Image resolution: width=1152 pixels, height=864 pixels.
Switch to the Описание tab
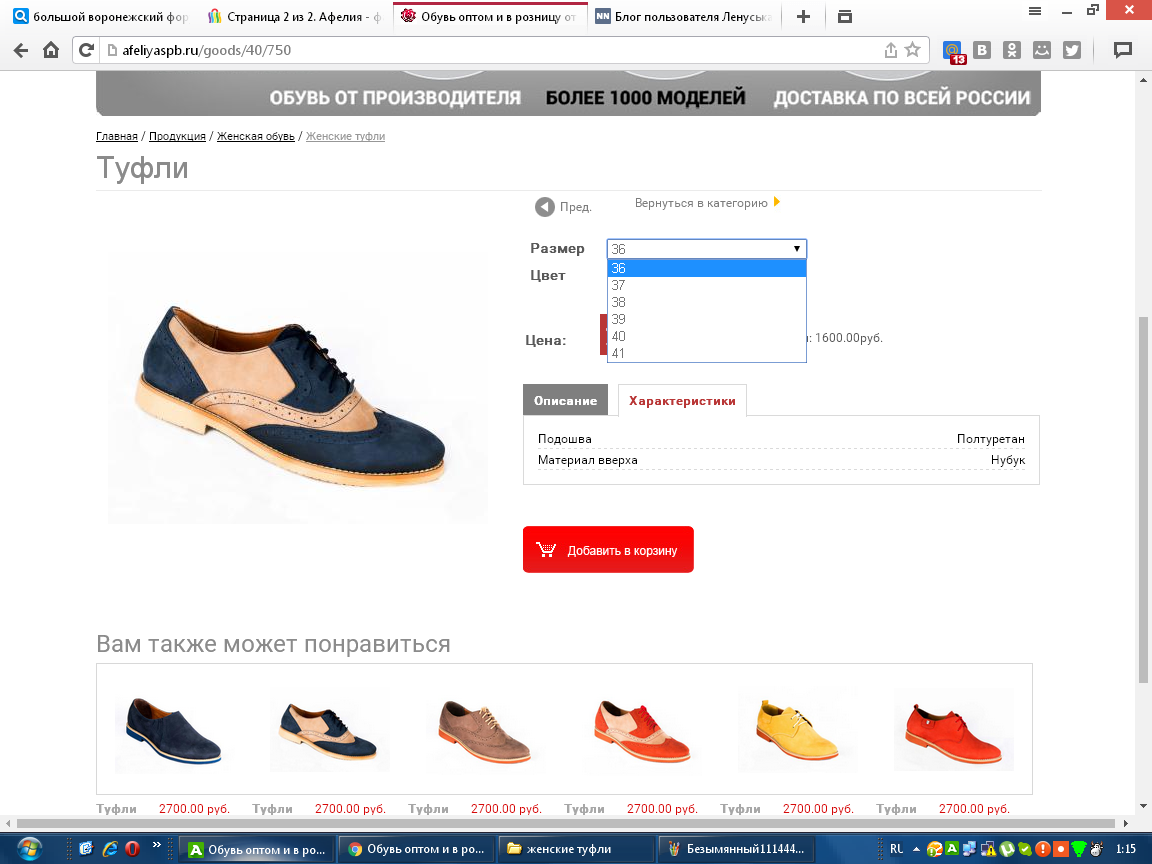tap(565, 400)
